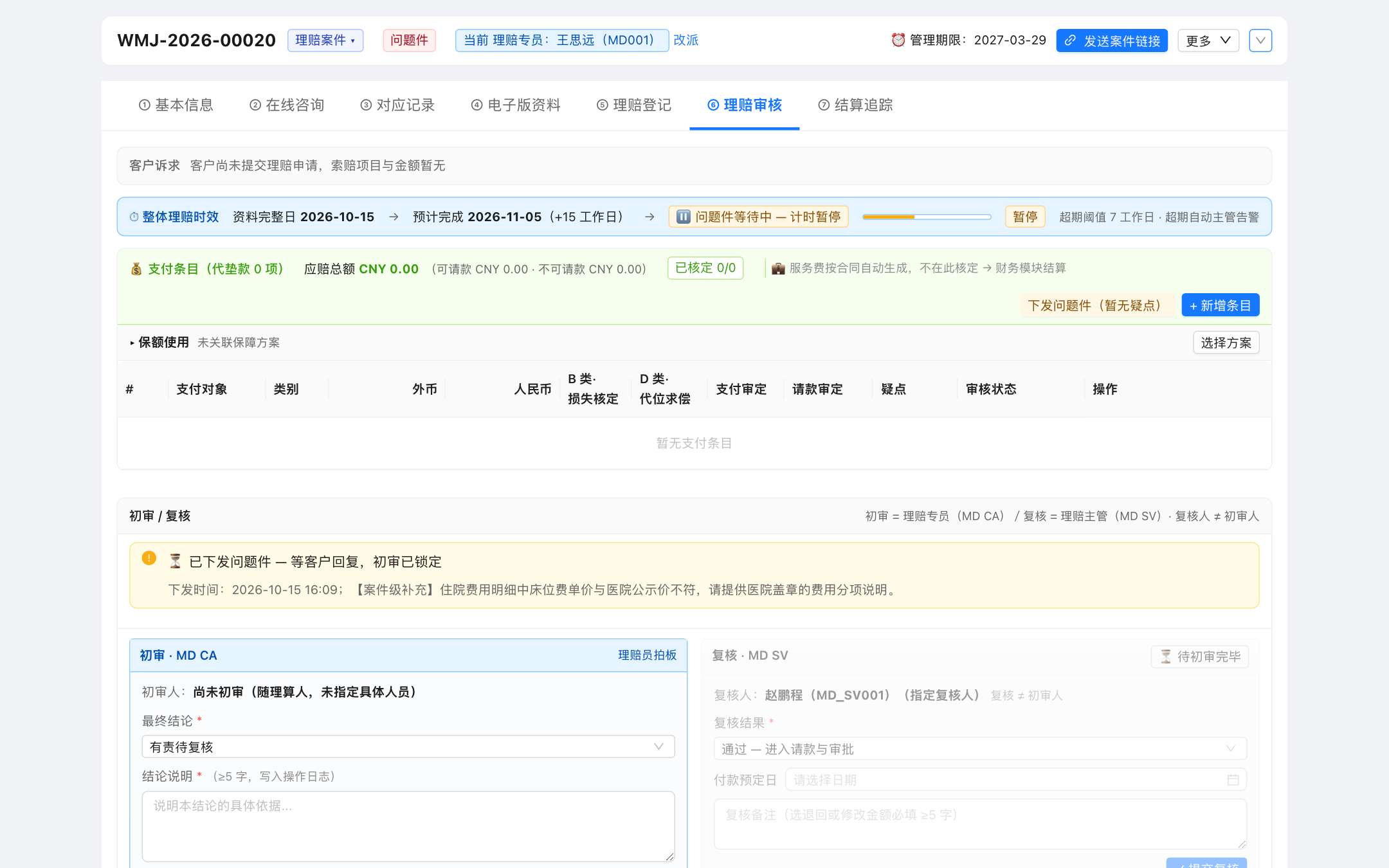The height and width of the screenshot is (868, 1389).
Task: Click the 改派 link
Action: click(685, 40)
